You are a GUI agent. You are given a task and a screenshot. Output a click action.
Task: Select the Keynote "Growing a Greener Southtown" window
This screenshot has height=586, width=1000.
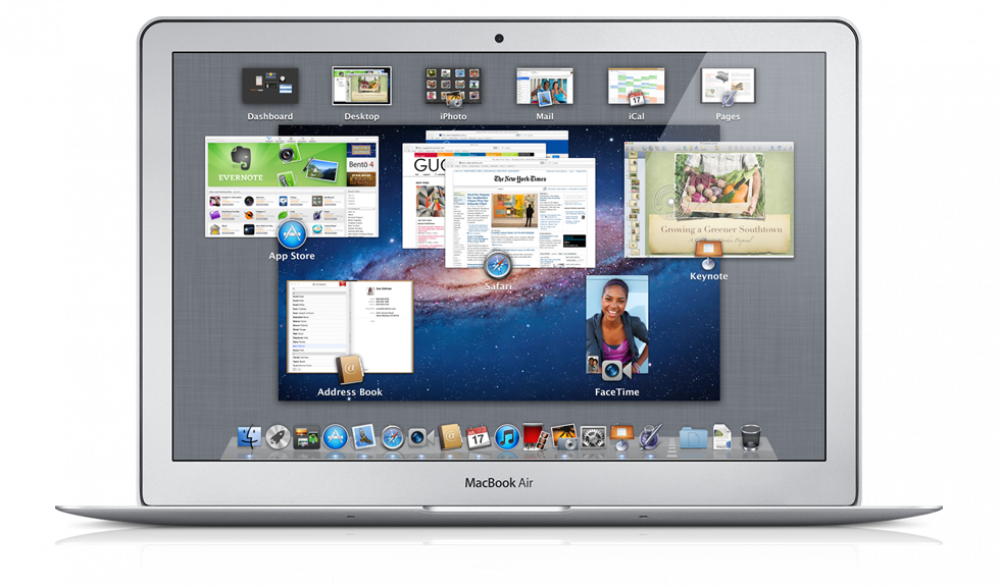tap(709, 200)
